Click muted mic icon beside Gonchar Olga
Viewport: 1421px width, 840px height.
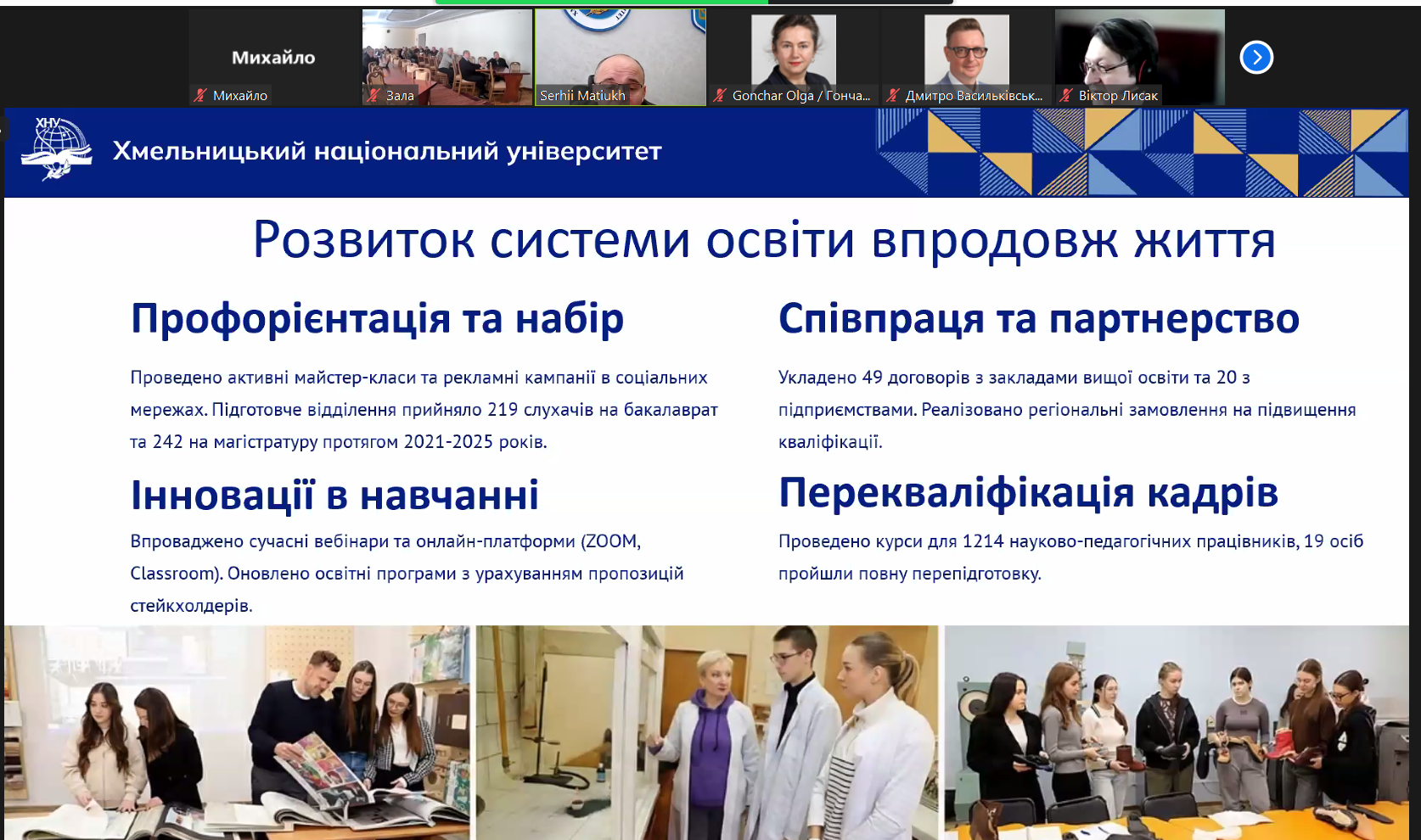[720, 96]
